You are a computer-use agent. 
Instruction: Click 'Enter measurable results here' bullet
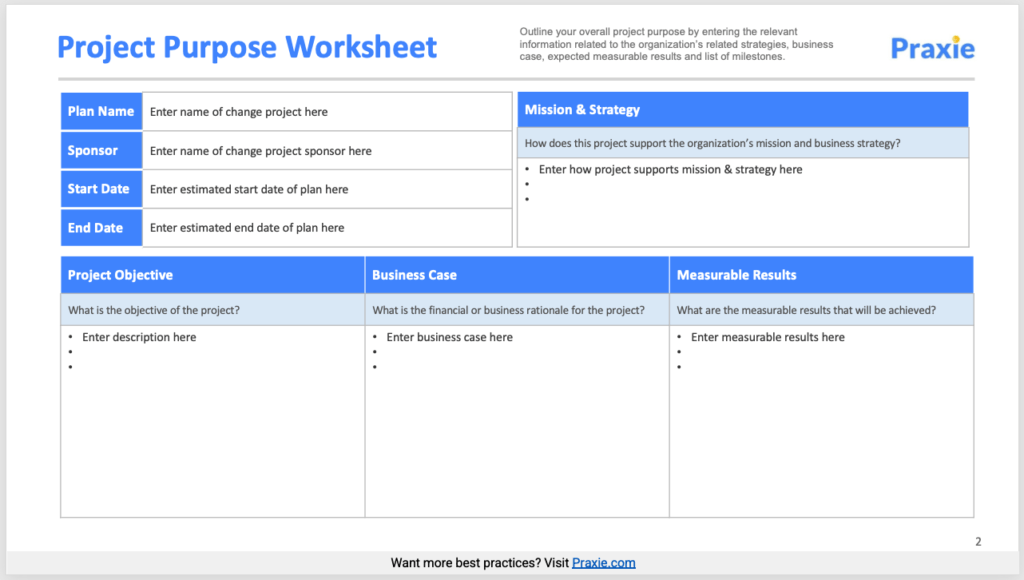[767, 337]
